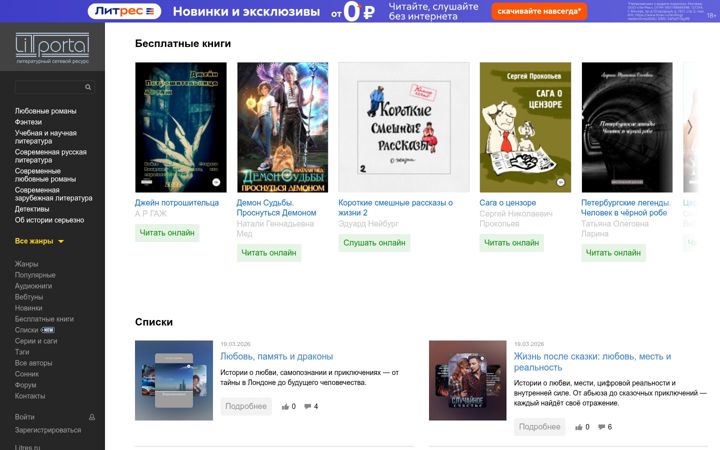Open the Фэнтези genre
This screenshot has width=720, height=450.
coord(28,122)
